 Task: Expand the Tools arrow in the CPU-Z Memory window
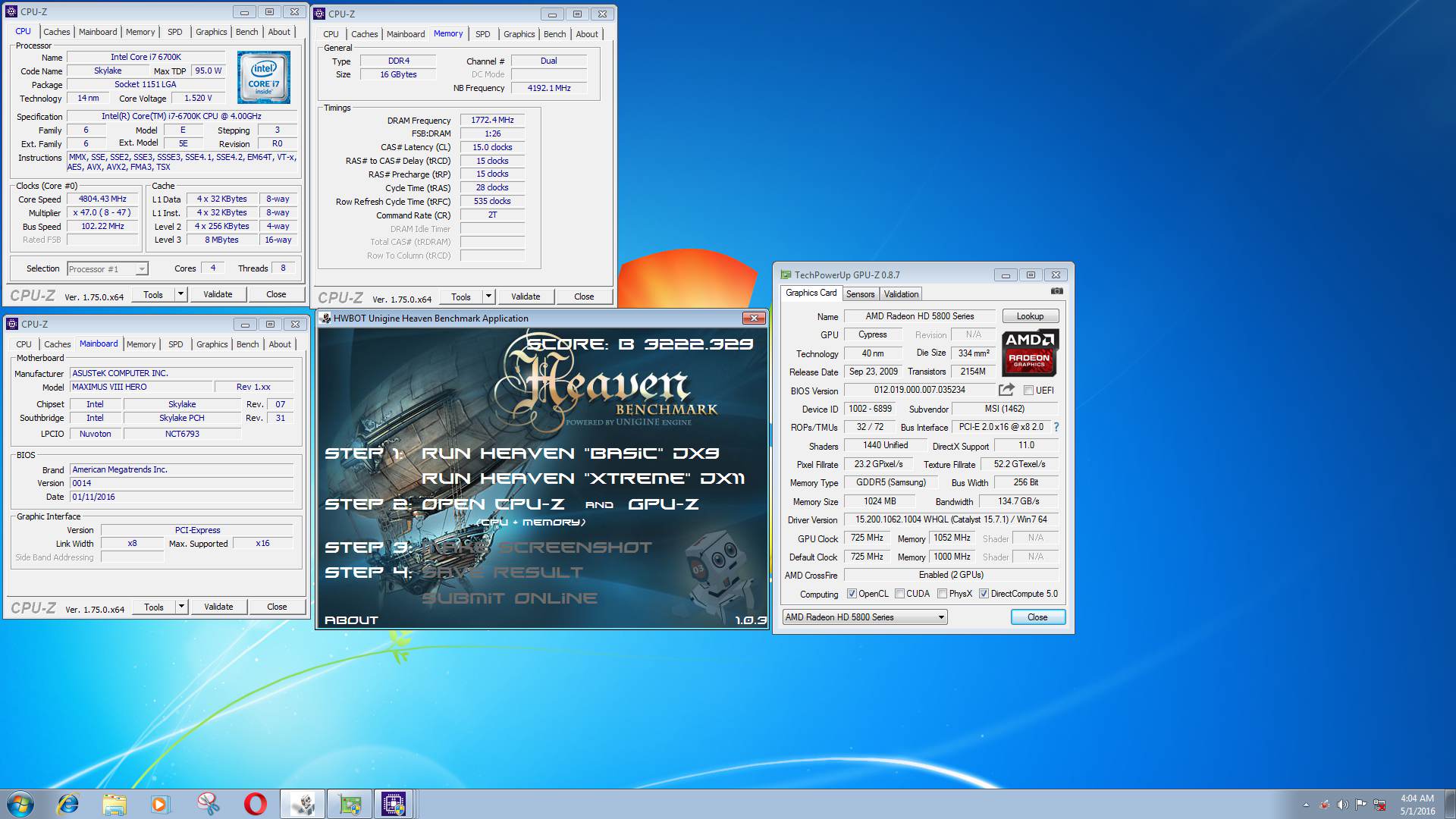488,297
